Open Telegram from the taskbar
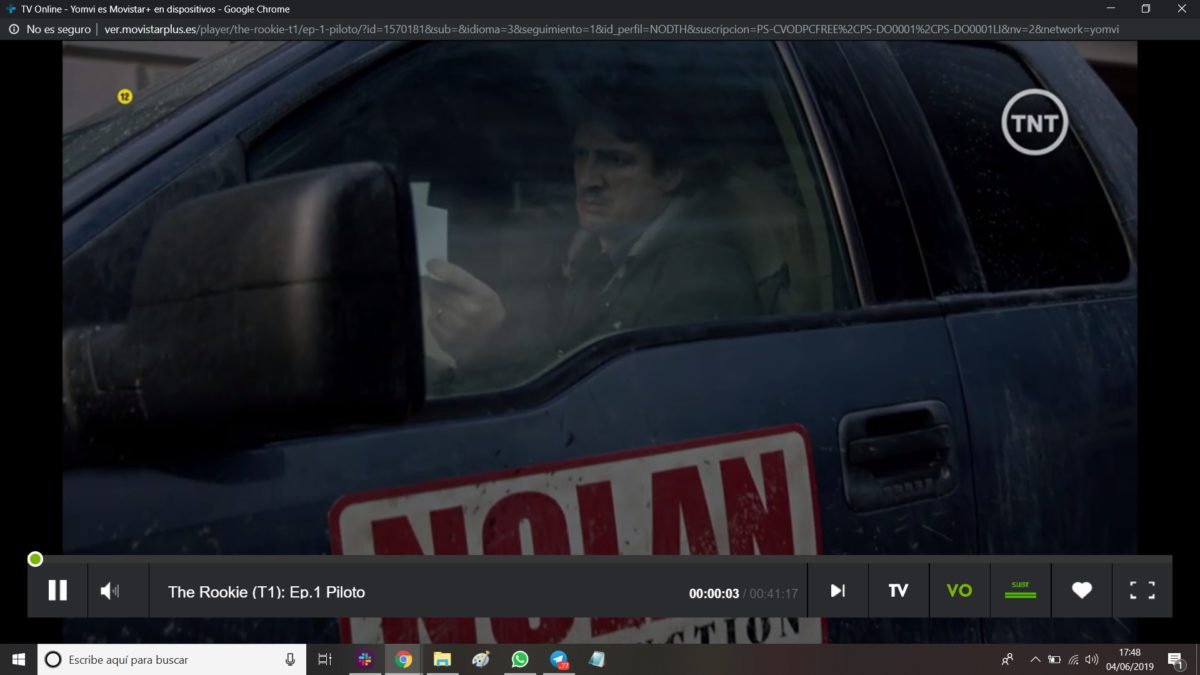The height and width of the screenshot is (675, 1200). 558,659
